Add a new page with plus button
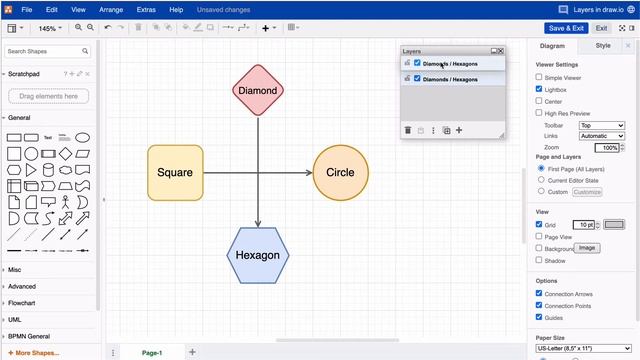Image resolution: width=640 pixels, height=360 pixels. (x=192, y=352)
